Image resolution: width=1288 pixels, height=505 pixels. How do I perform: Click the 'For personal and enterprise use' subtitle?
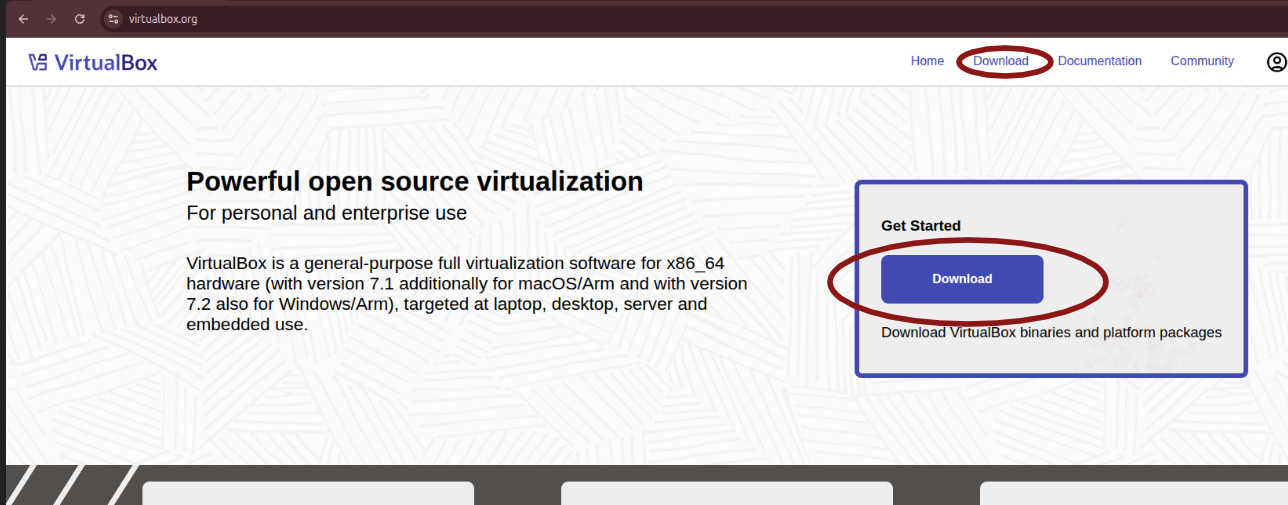(326, 213)
